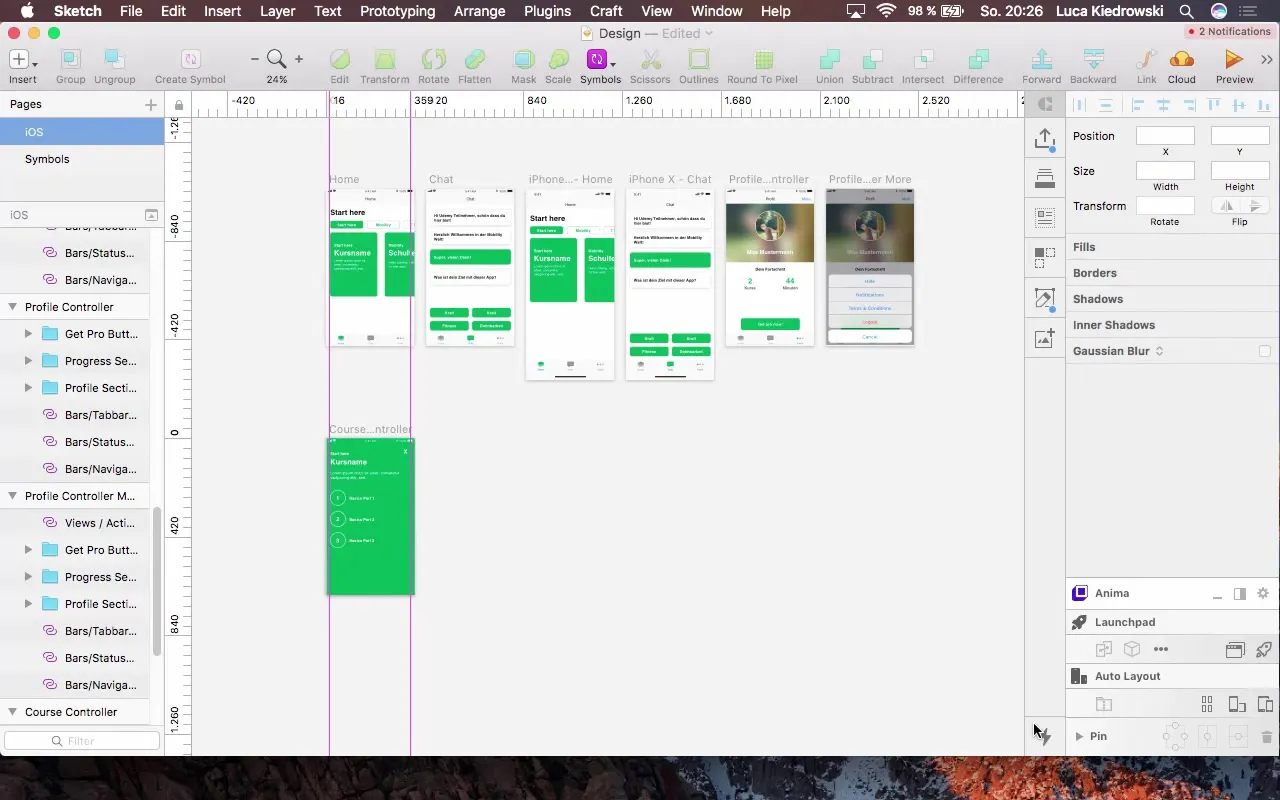This screenshot has height=800, width=1280.
Task: Click the layer Filter search field
Action: (82, 741)
